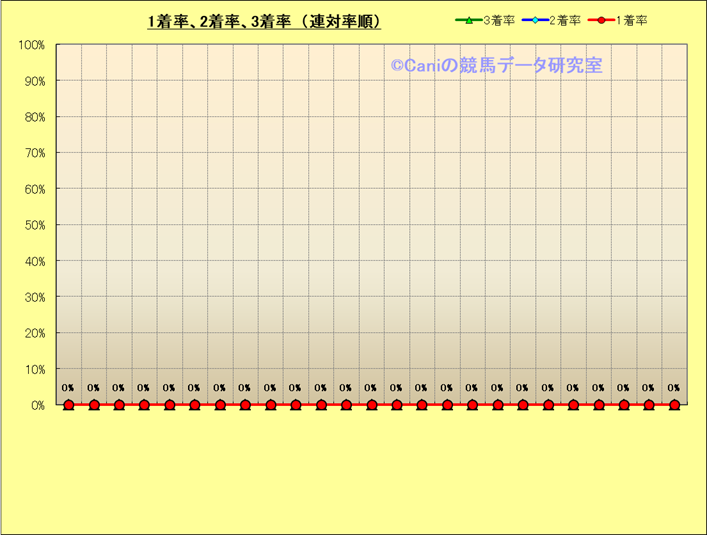Viewport: 707px width, 535px height.
Task: Click the chart title 1着率、2着率、3着率（連対率順）
Action: pyautogui.click(x=263, y=21)
